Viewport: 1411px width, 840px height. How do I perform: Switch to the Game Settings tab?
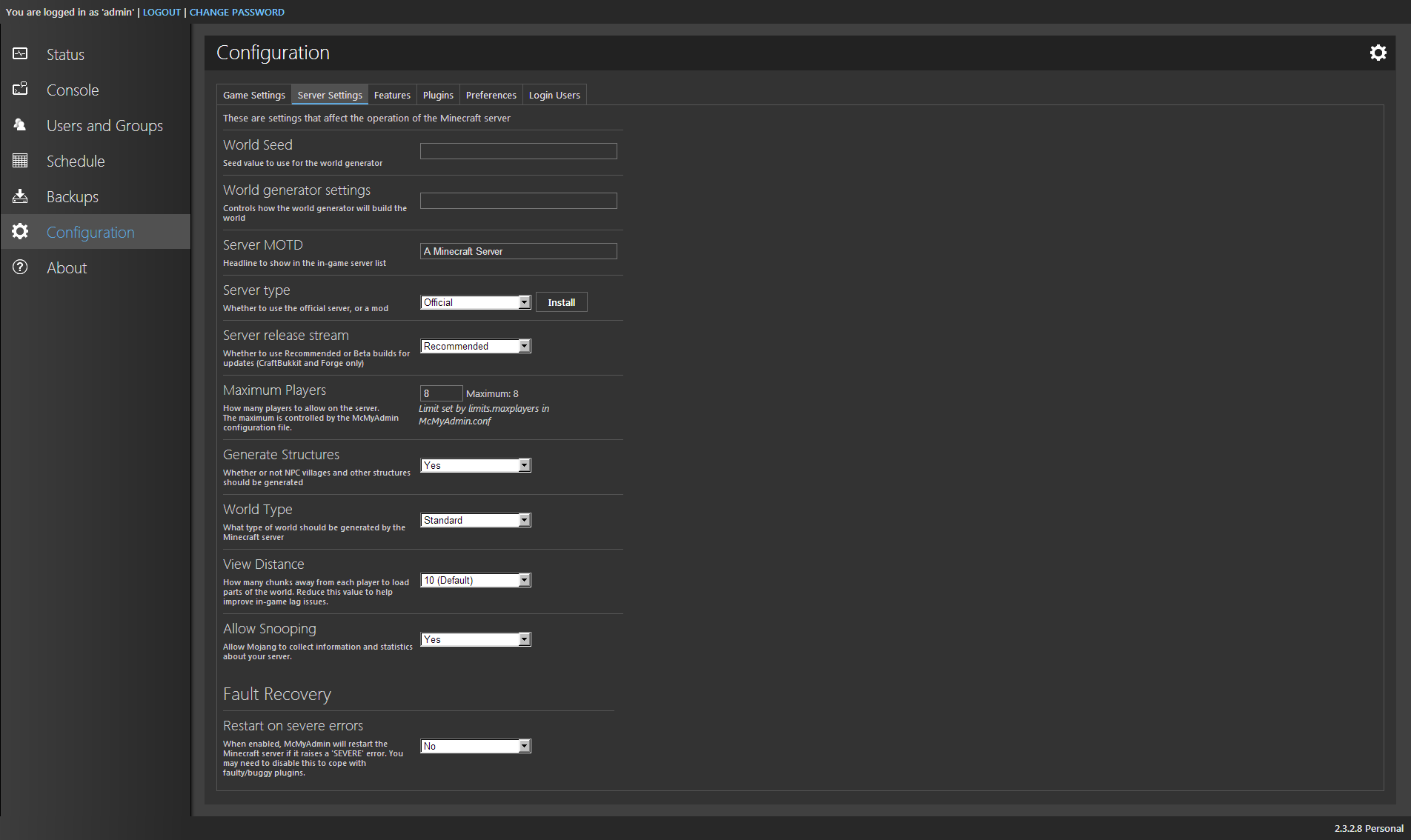click(x=254, y=95)
